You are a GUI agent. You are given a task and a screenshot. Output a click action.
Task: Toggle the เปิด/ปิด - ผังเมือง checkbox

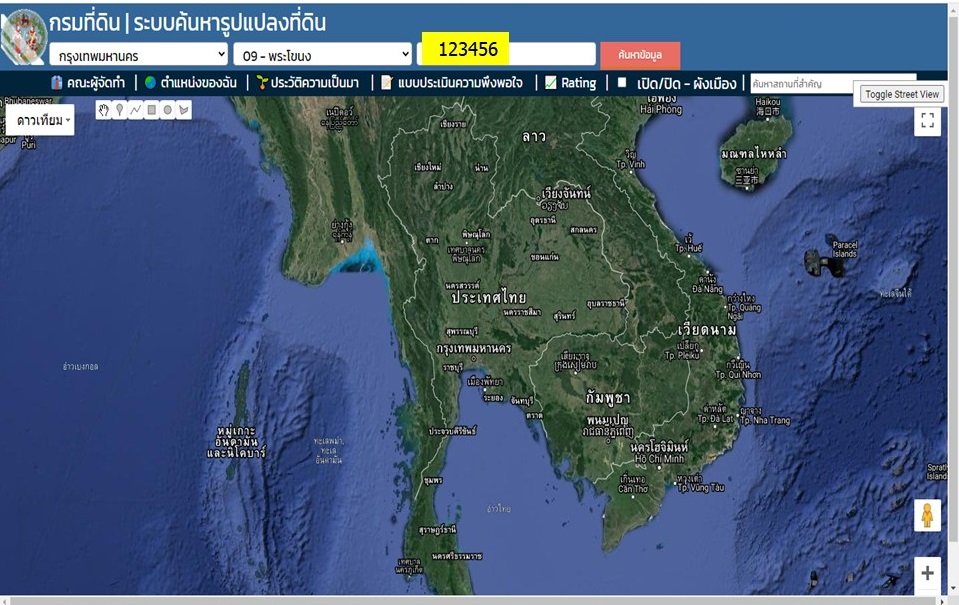point(622,83)
